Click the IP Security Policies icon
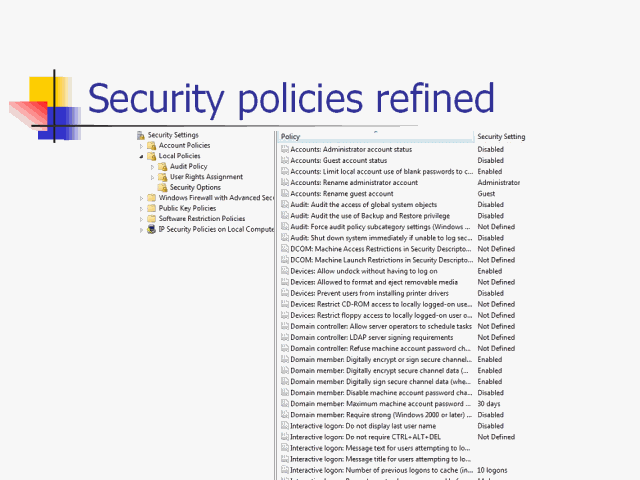Image resolution: width=640 pixels, height=480 pixels. coord(152,229)
